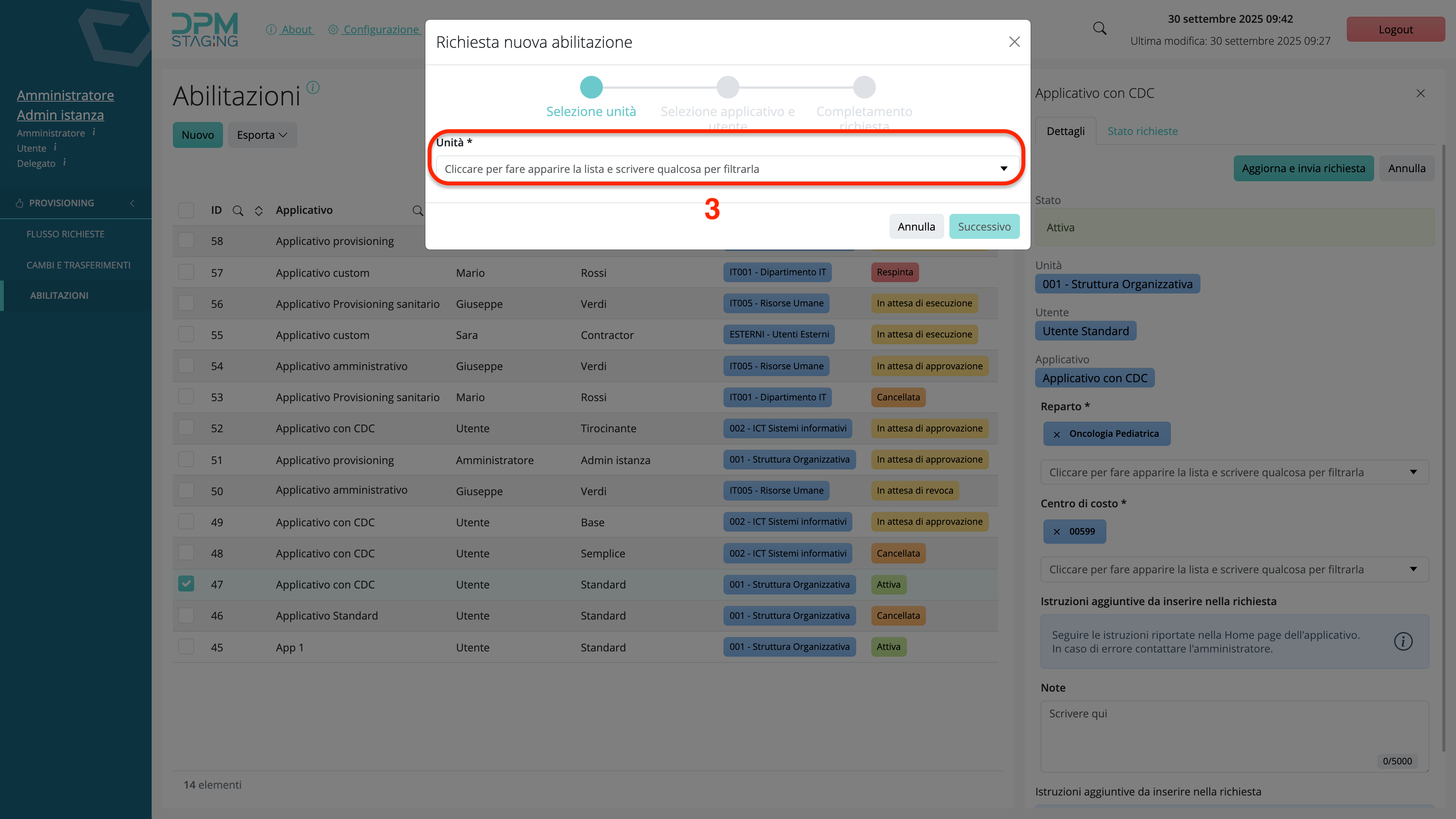Click the ID column search icon
The image size is (1456, 819).
[238, 211]
